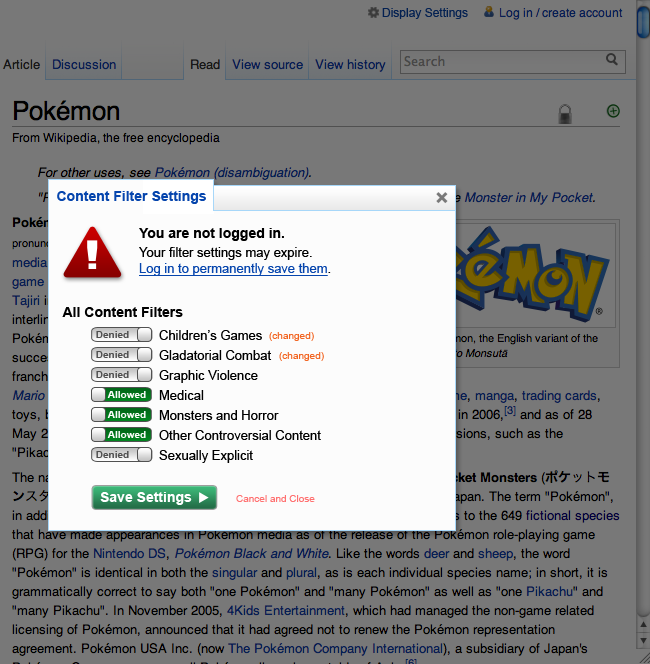Close the Content Filter Settings dialog
The height and width of the screenshot is (664, 650).
[x=442, y=197]
